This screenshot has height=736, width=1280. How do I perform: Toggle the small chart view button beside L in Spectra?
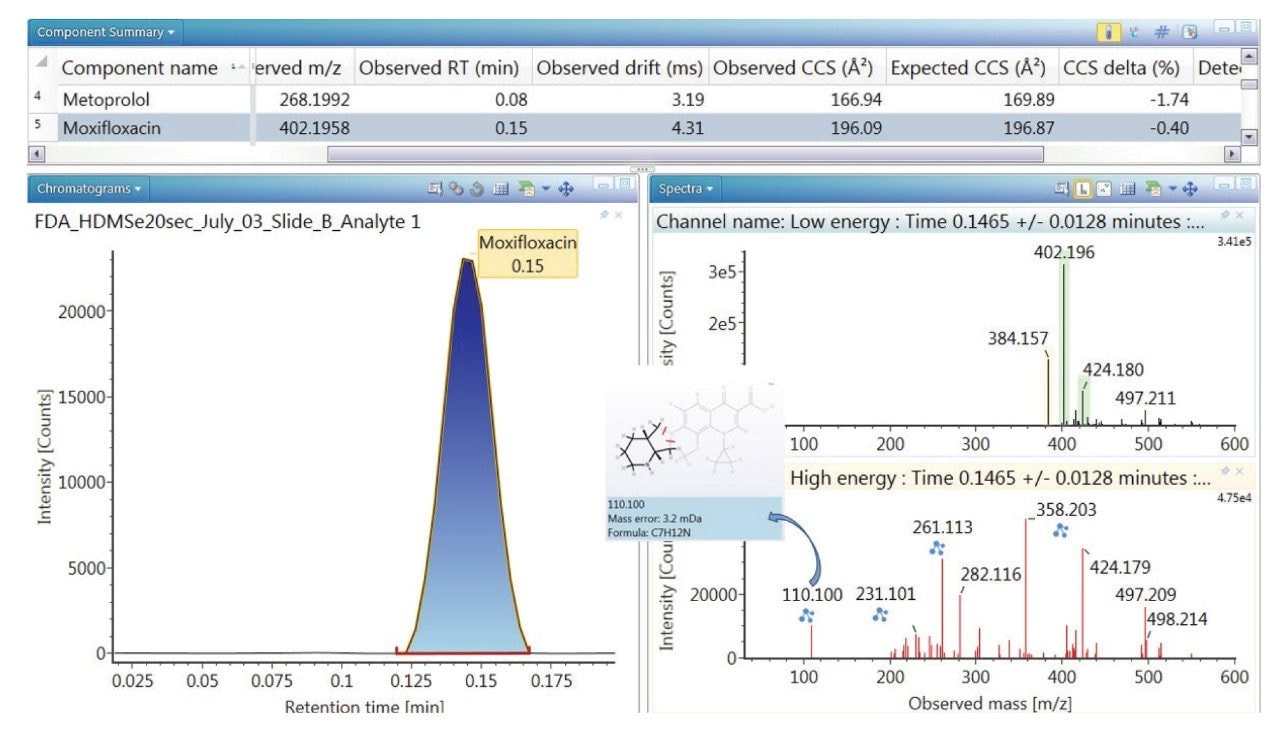pos(1104,188)
